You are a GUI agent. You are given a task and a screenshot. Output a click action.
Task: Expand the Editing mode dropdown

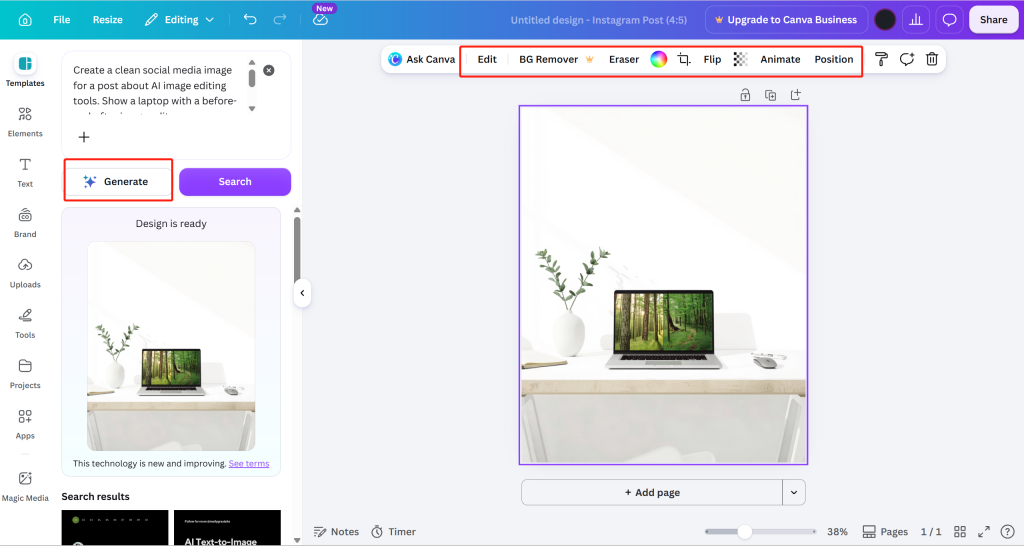pos(180,20)
